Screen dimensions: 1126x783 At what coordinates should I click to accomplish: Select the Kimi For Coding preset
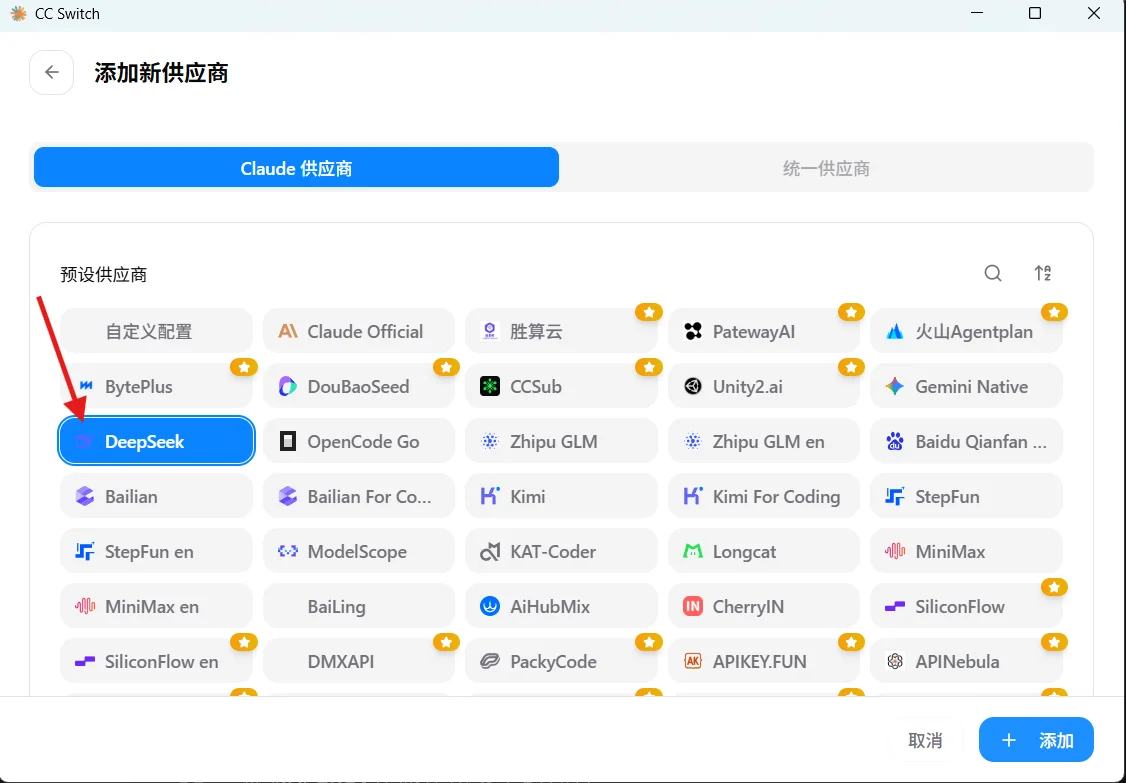coord(764,496)
